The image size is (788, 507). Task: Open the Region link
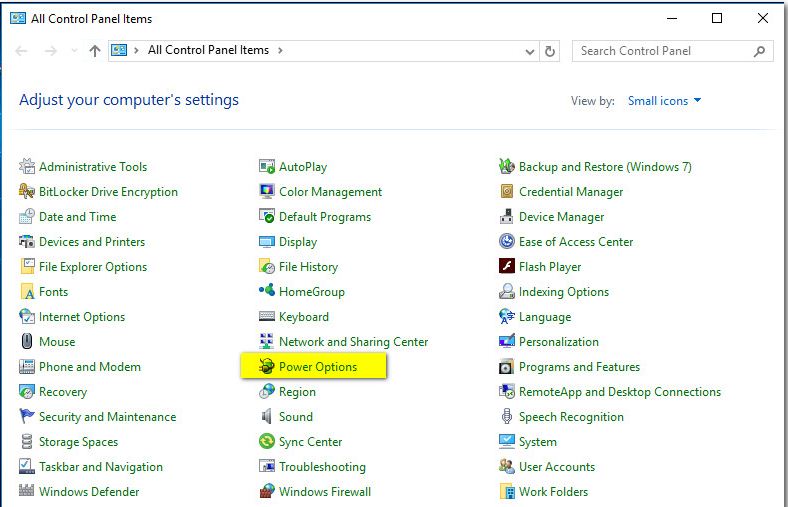298,392
